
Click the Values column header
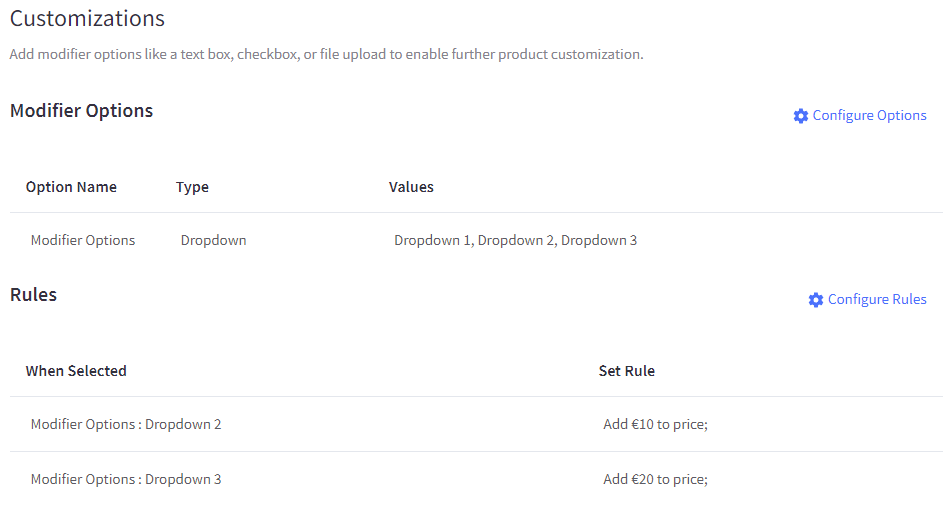412,187
